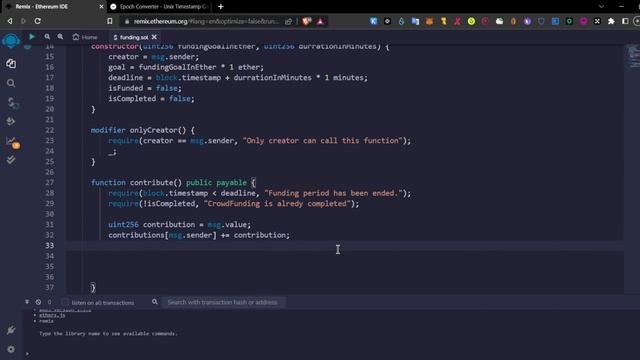Click 'goal = fundingGoalInEther' line
Image resolution: width=640 pixels, height=360 pixels.
point(186,67)
